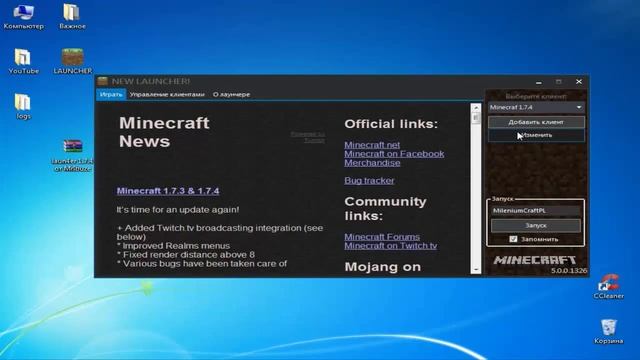
Task: Expand the Minecraft 1.7.4 client dropdown
Action: click(x=579, y=107)
